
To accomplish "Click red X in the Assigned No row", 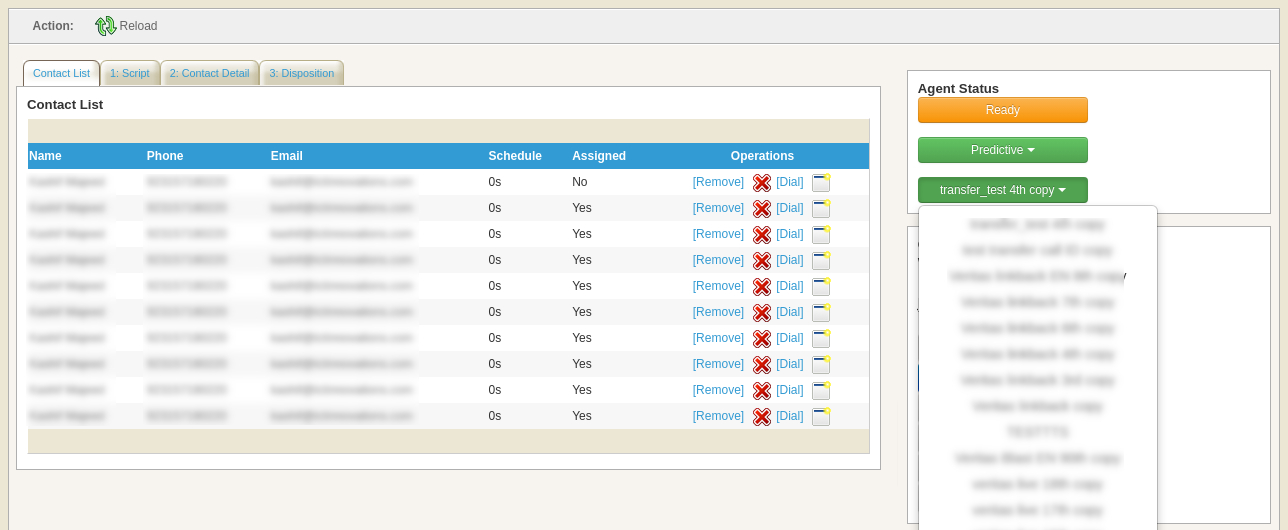I will tap(761, 182).
